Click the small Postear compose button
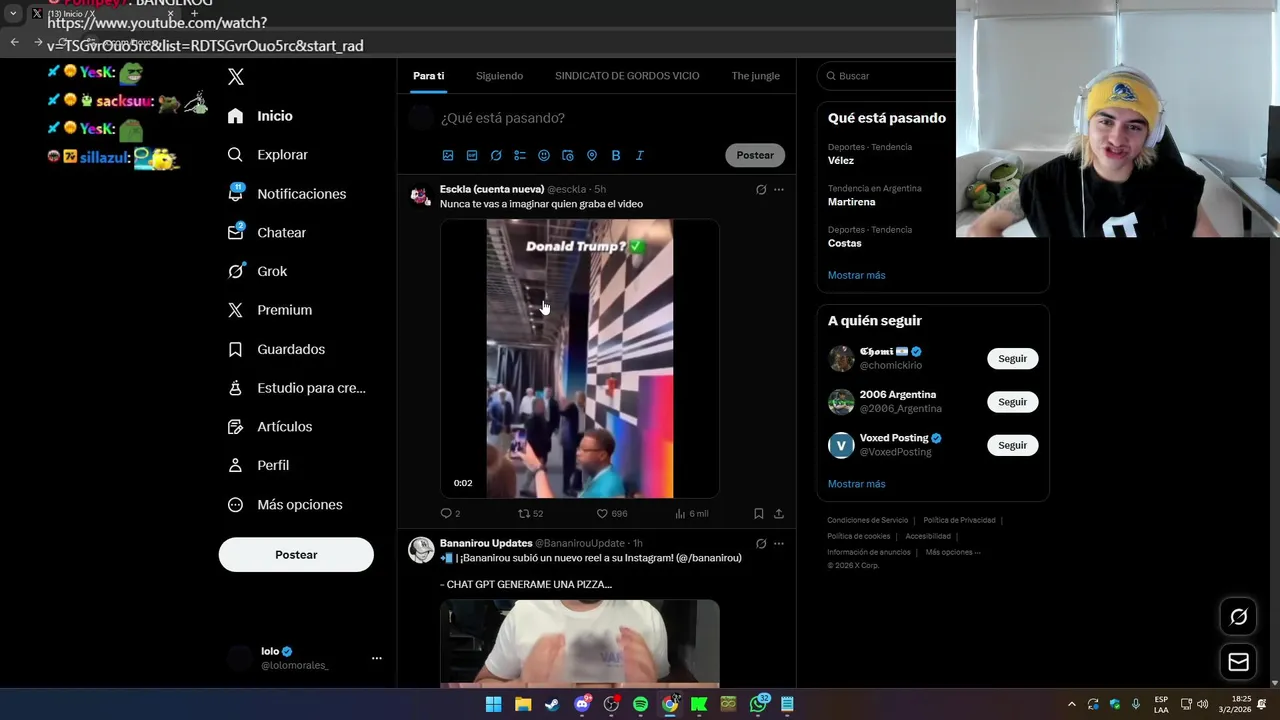The height and width of the screenshot is (720, 1280). pos(755,155)
